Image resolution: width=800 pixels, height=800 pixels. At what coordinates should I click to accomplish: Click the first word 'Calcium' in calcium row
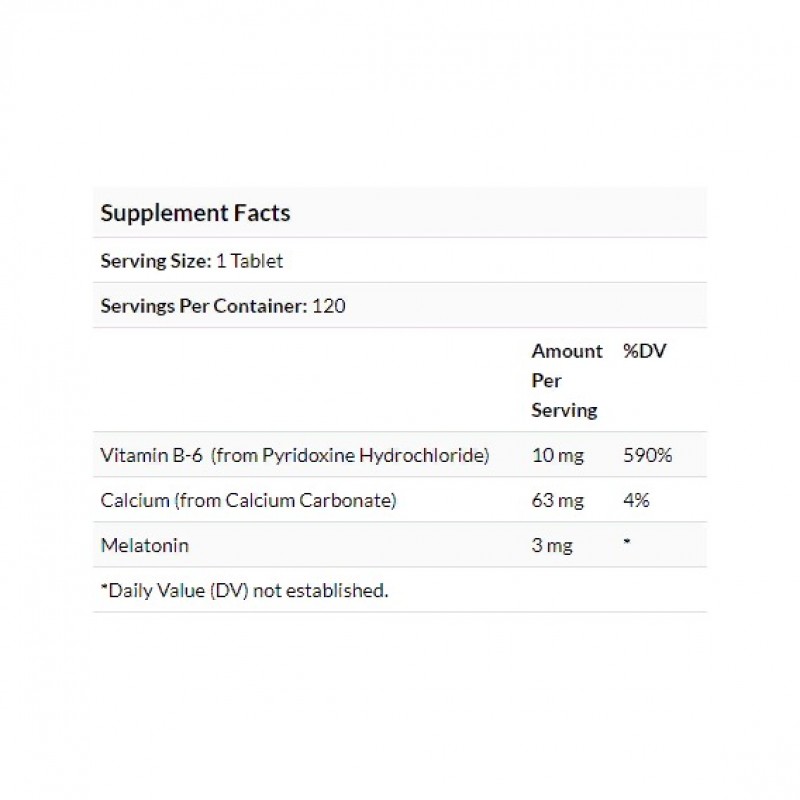tap(129, 500)
